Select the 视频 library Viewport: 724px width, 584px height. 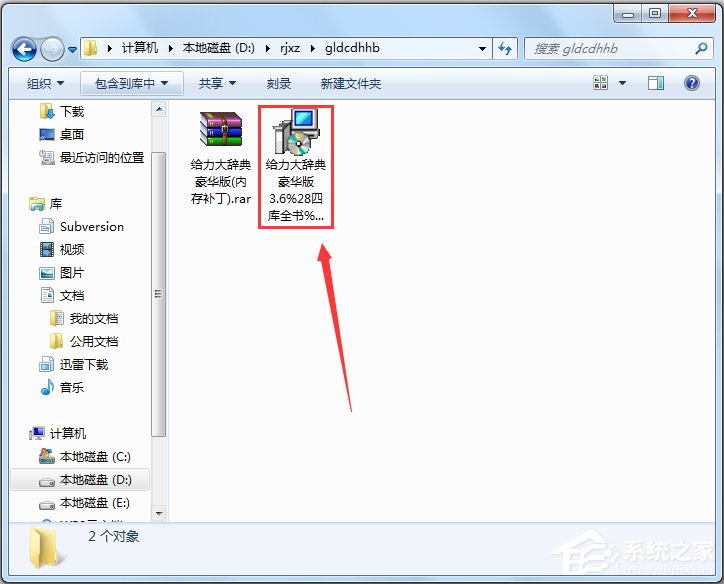[72, 250]
